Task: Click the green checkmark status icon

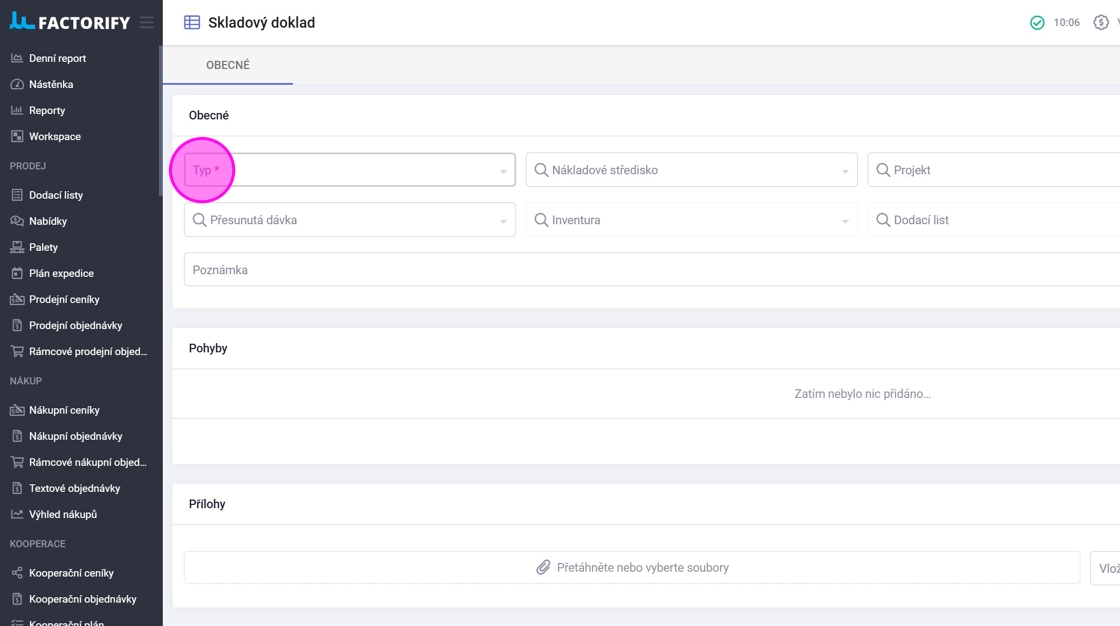Action: [x=1037, y=22]
